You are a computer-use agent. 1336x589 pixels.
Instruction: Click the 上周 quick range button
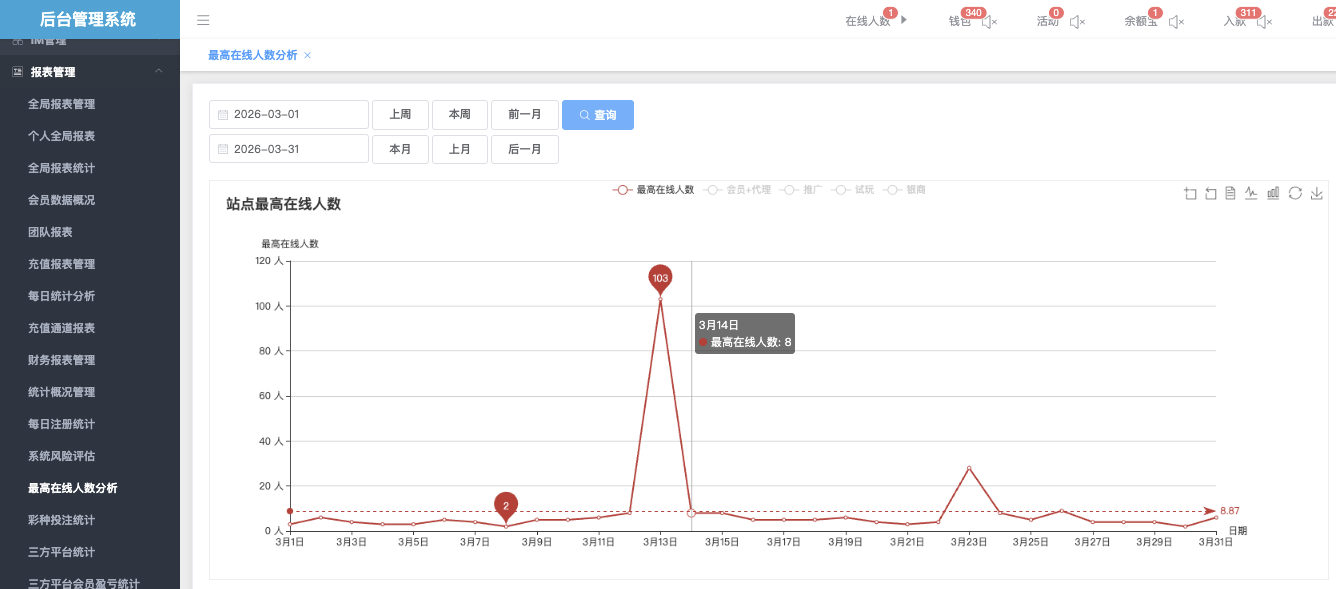point(400,115)
